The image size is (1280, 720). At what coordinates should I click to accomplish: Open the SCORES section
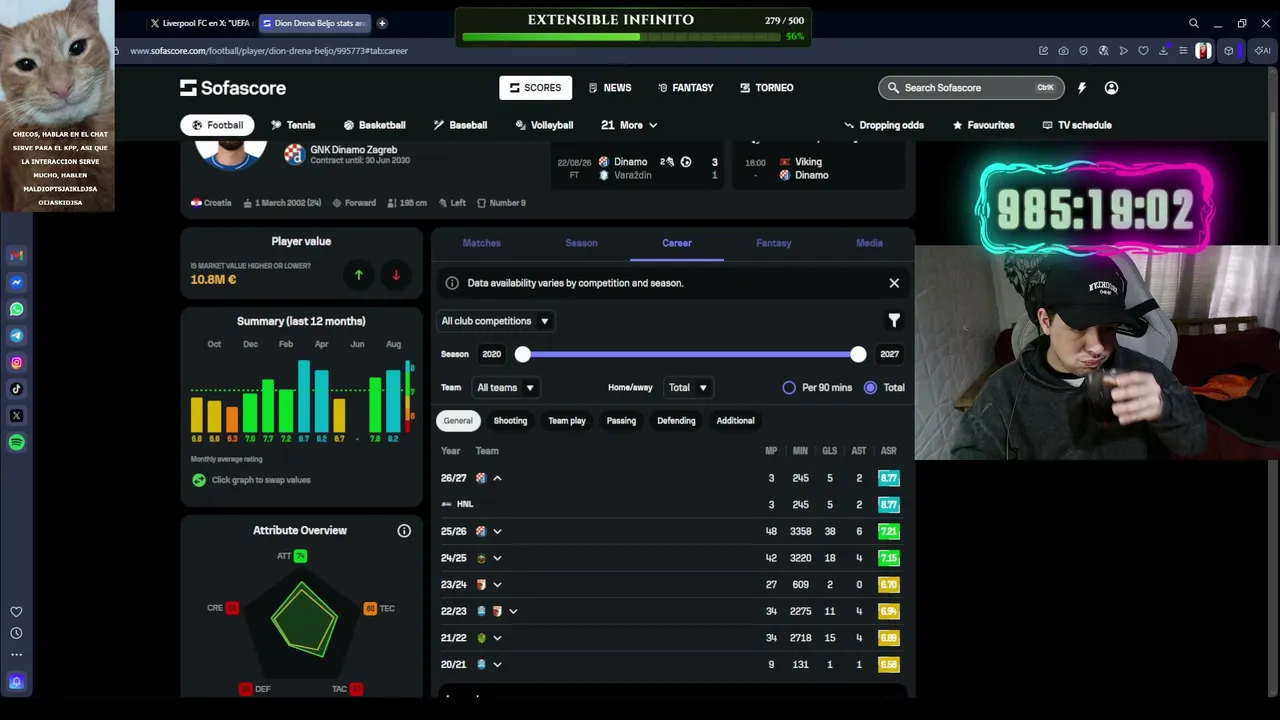tap(536, 88)
